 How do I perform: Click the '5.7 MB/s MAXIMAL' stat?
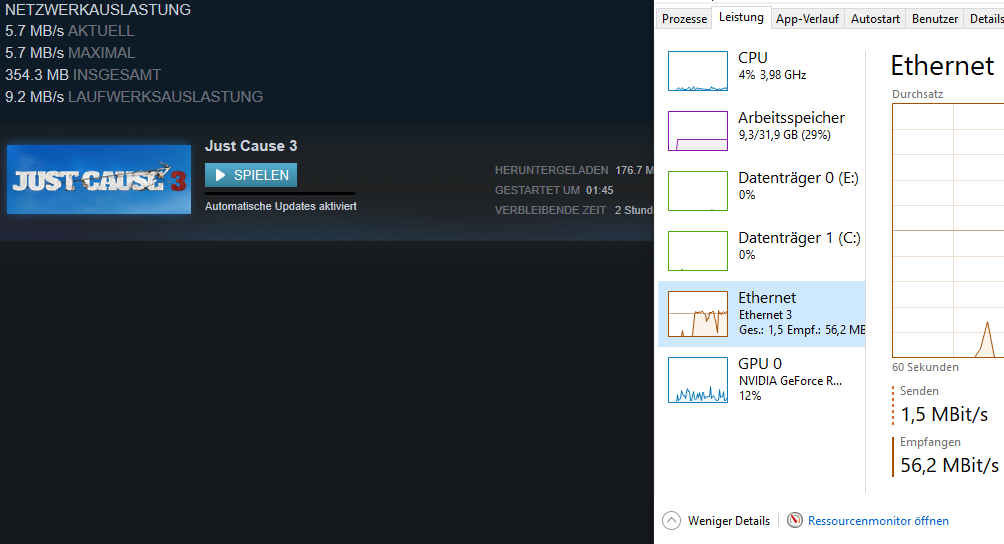click(70, 52)
